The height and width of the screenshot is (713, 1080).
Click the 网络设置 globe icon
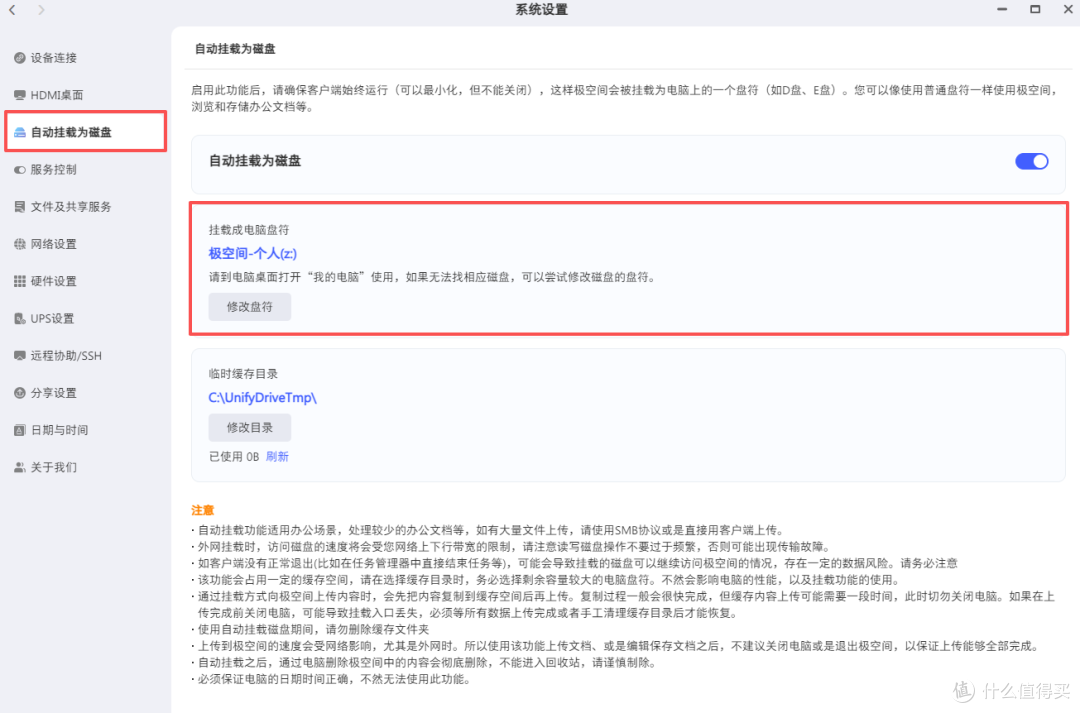tap(18, 243)
